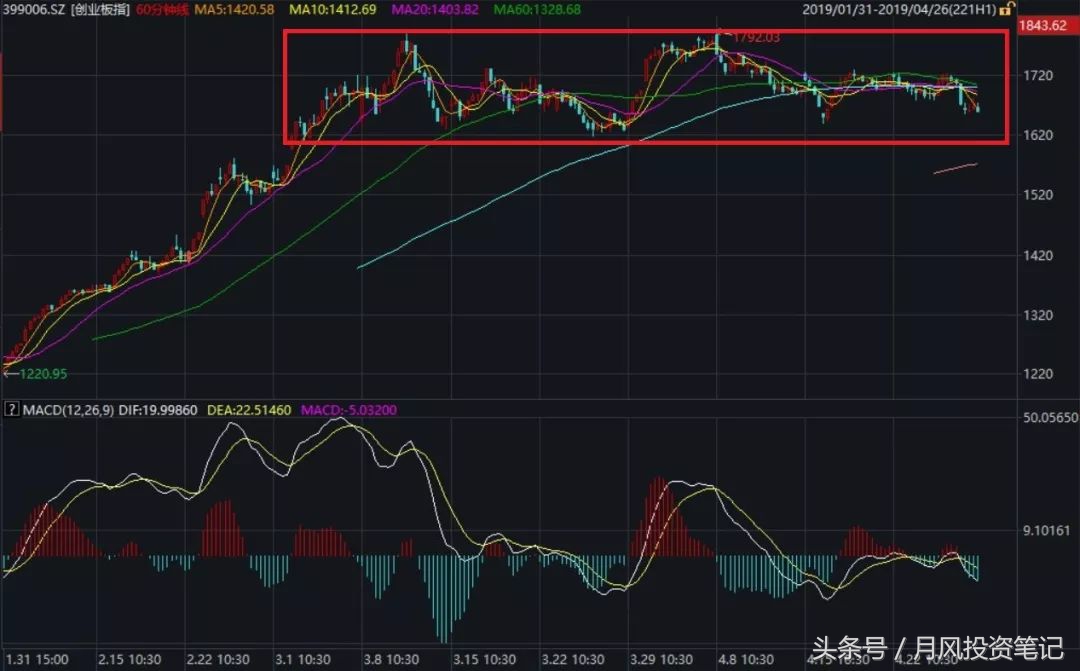Click the 1220 price axis label
1080x671 pixels.
pos(1038,374)
